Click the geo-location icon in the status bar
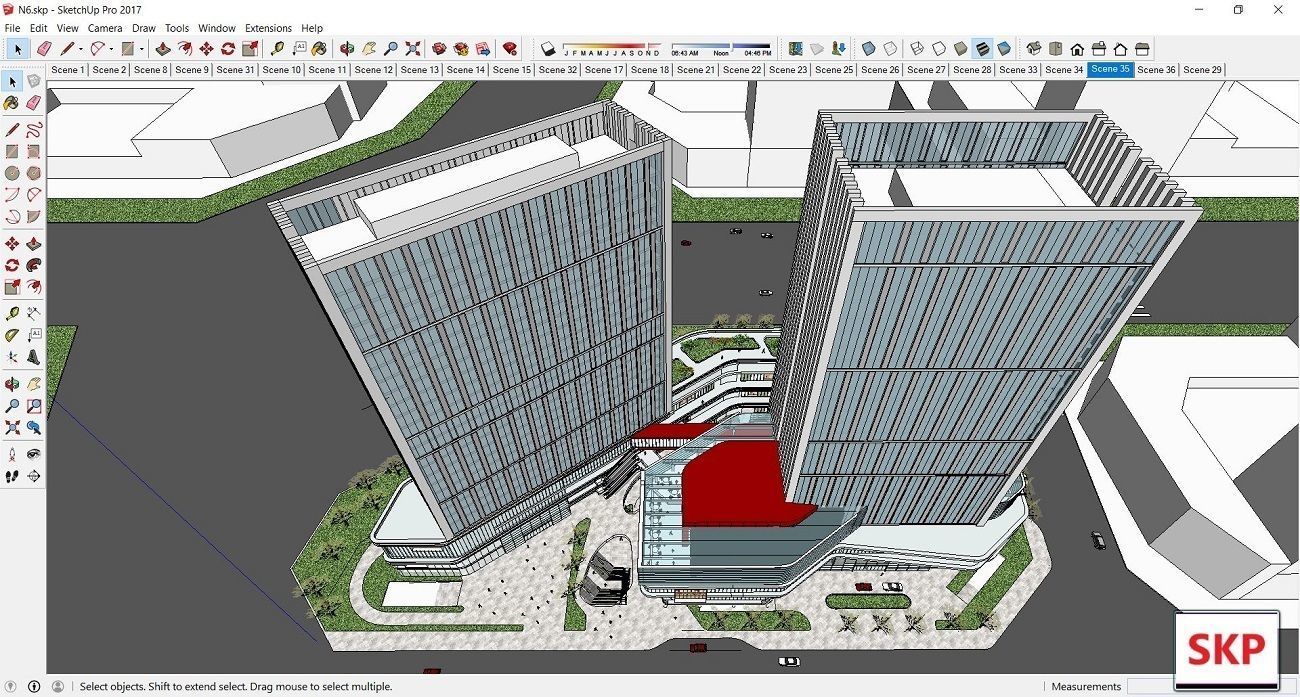 (12, 687)
